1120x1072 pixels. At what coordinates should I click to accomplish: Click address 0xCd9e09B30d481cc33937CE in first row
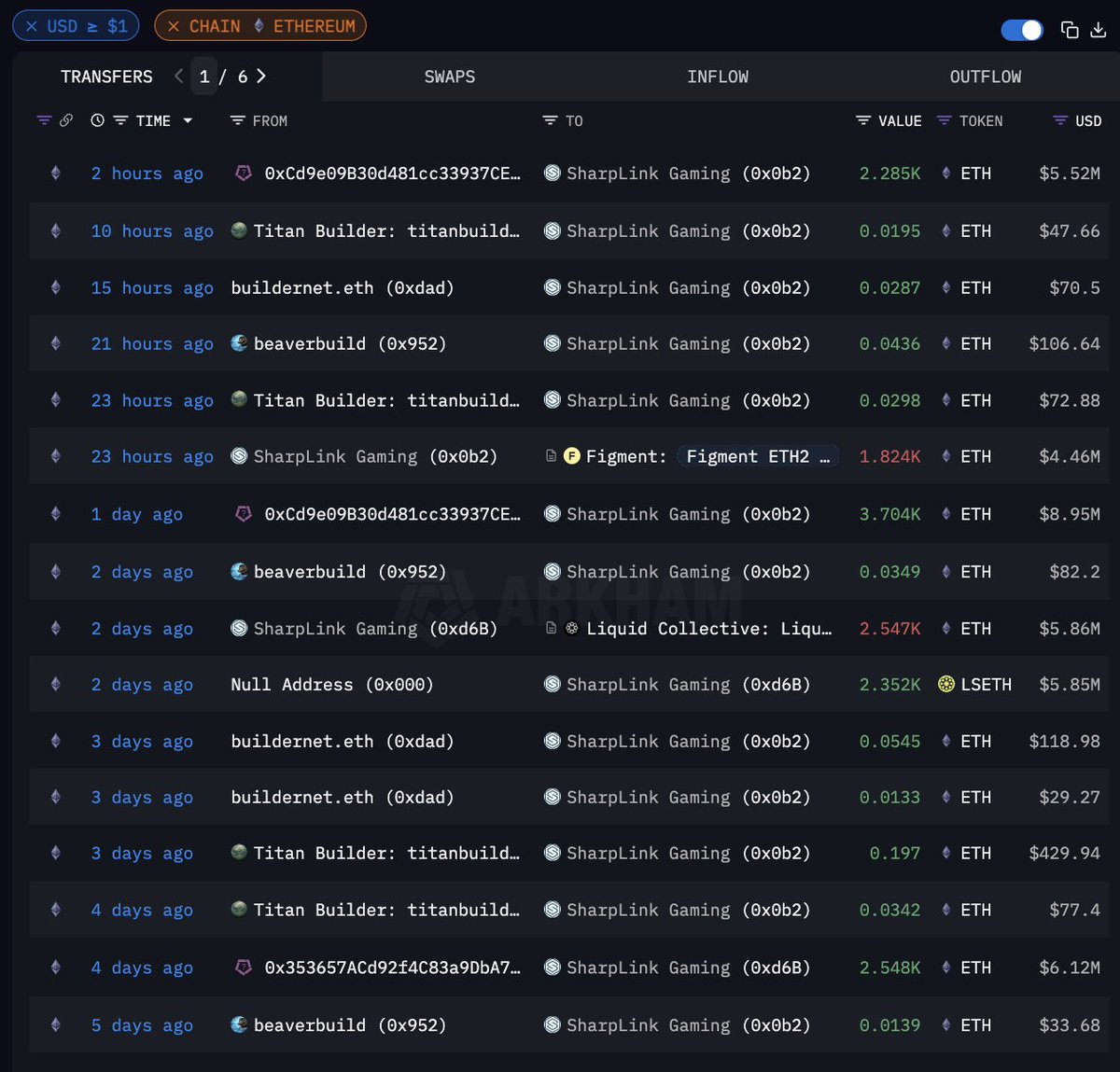[x=393, y=174]
